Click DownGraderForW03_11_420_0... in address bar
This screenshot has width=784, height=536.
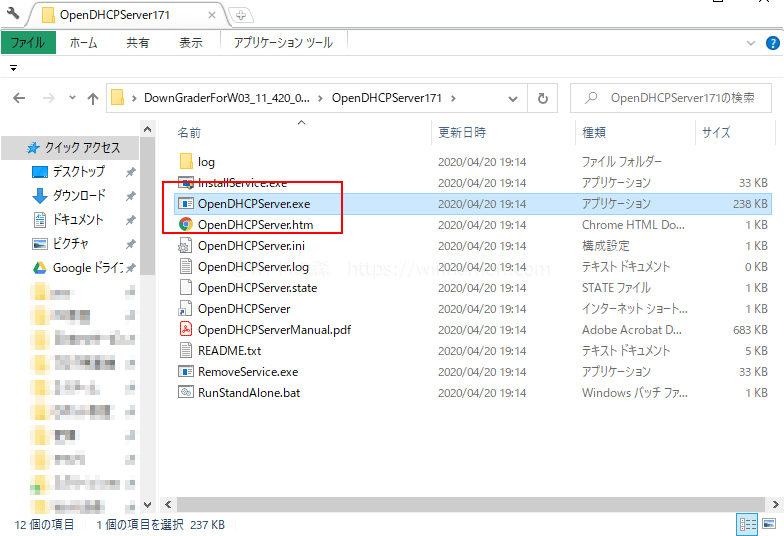coord(226,98)
